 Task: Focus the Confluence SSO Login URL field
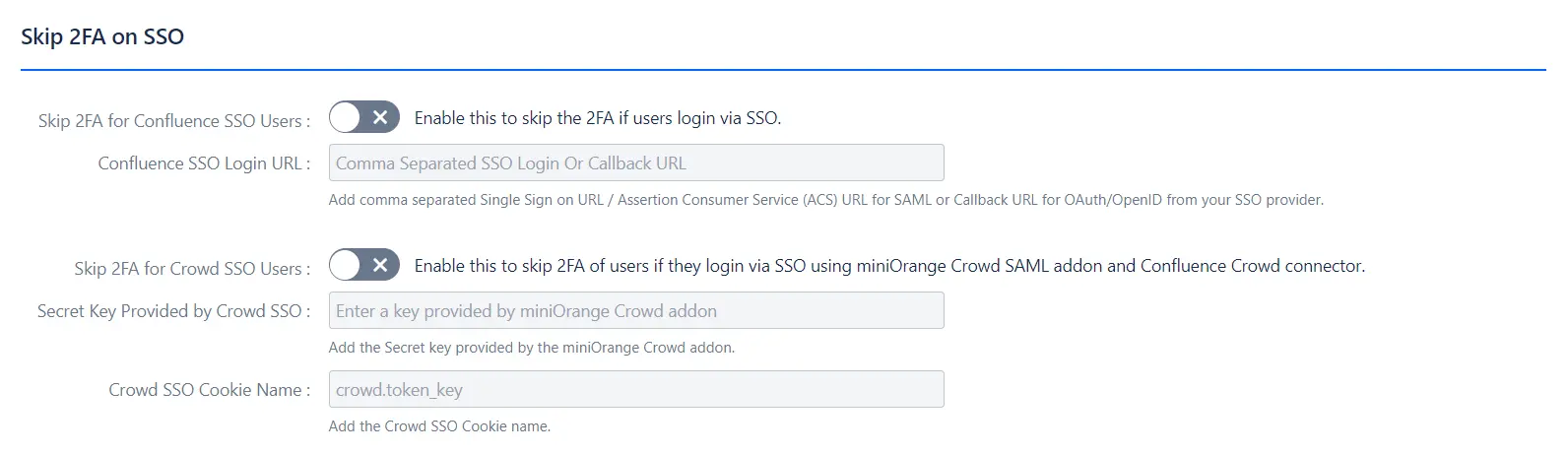point(636,163)
